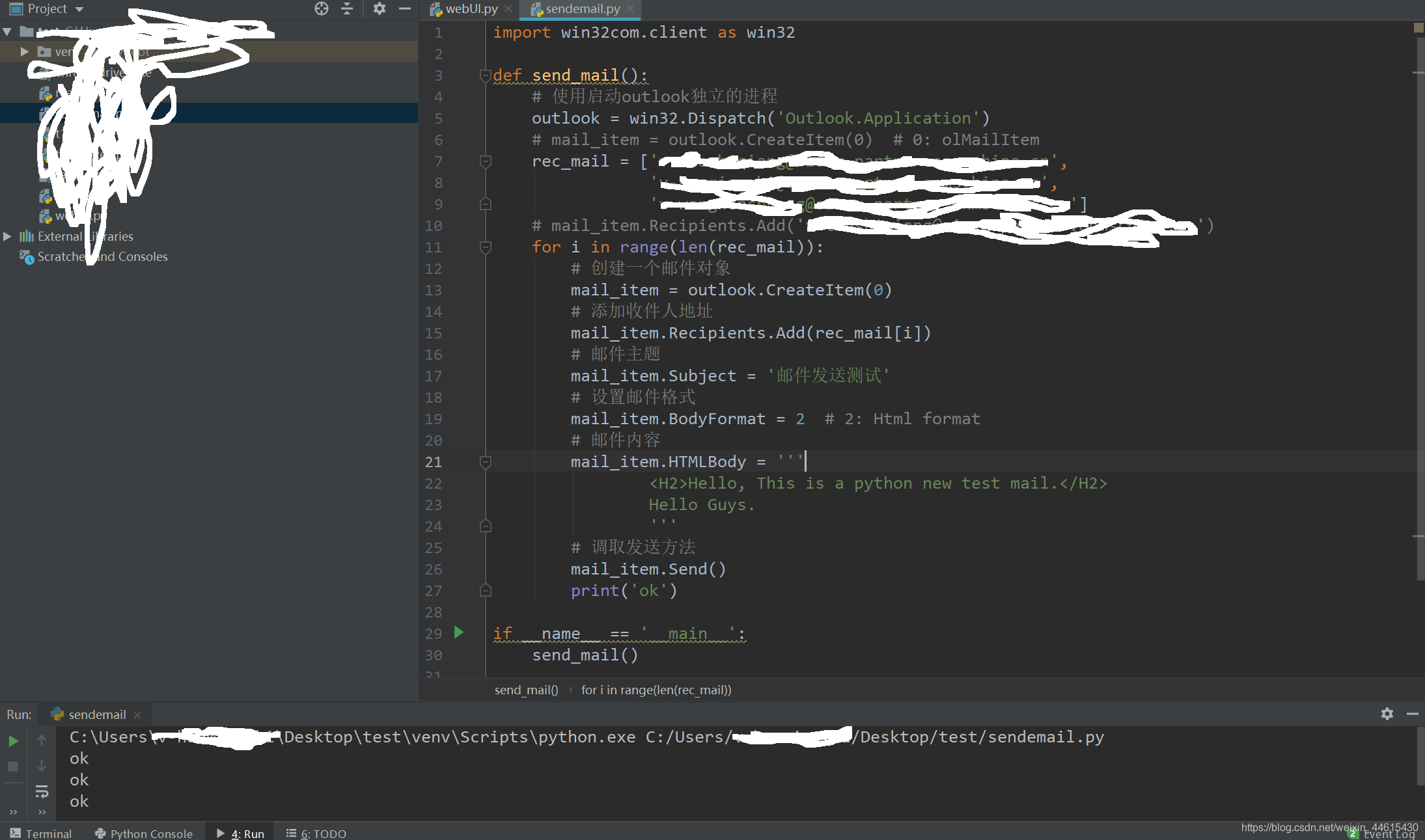The width and height of the screenshot is (1425, 840).
Task: Expand more run toolbar actions chevron
Action: [x=13, y=811]
